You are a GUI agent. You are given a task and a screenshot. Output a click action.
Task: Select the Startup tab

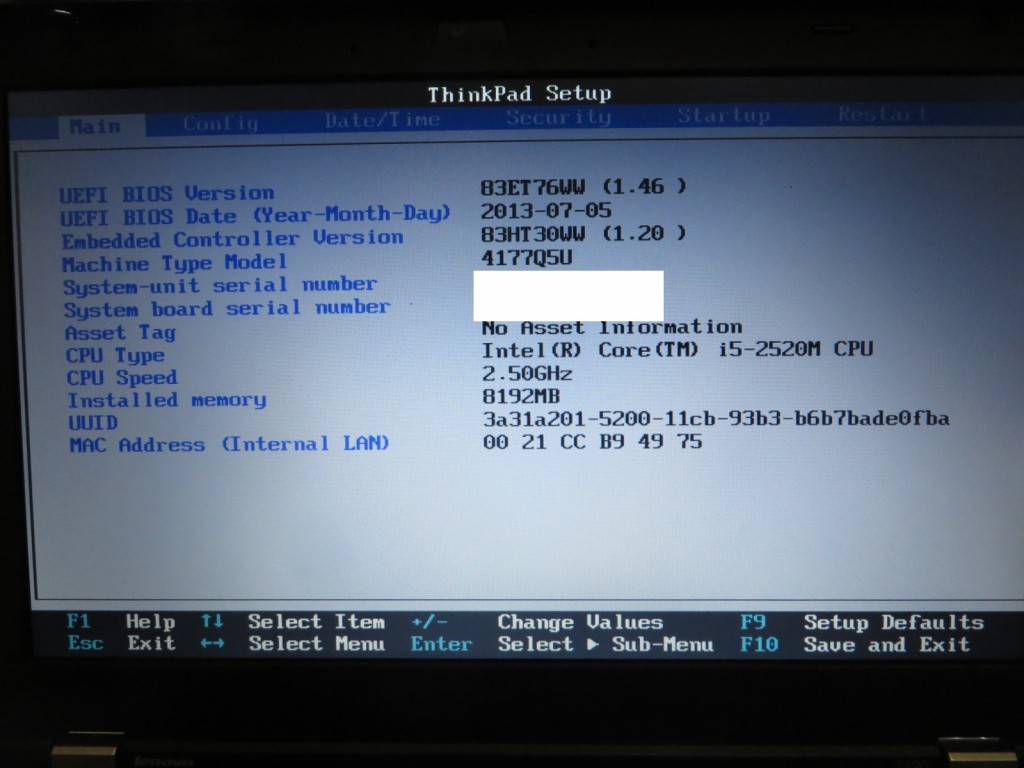pos(724,115)
